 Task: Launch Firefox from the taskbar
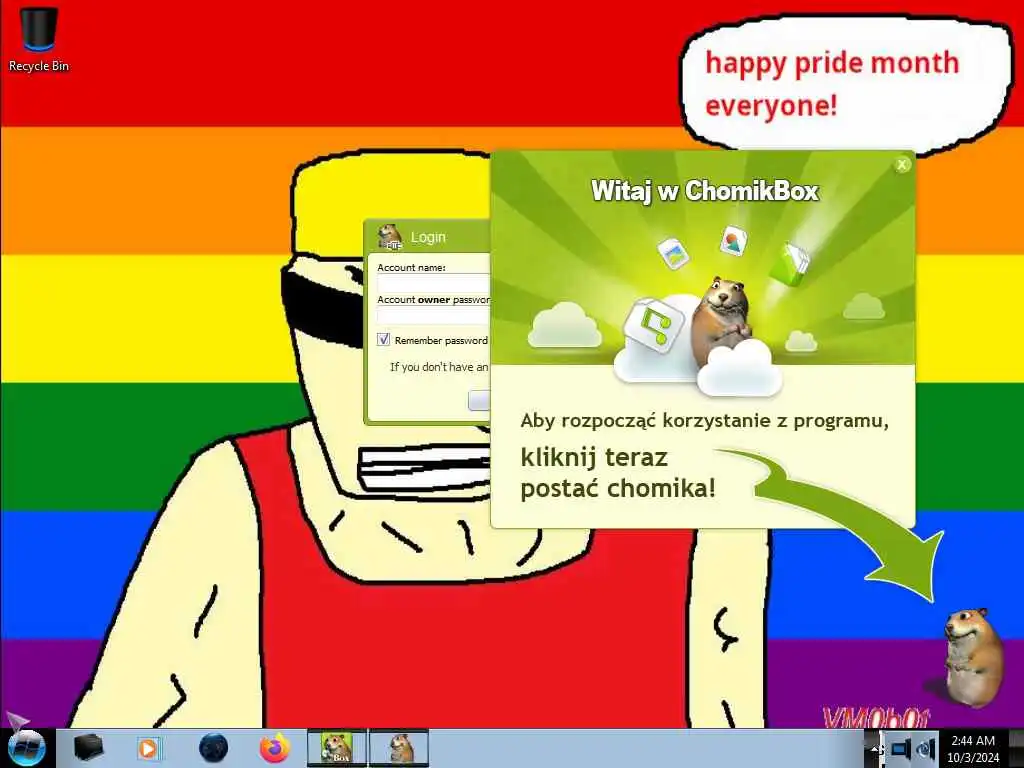[x=275, y=748]
